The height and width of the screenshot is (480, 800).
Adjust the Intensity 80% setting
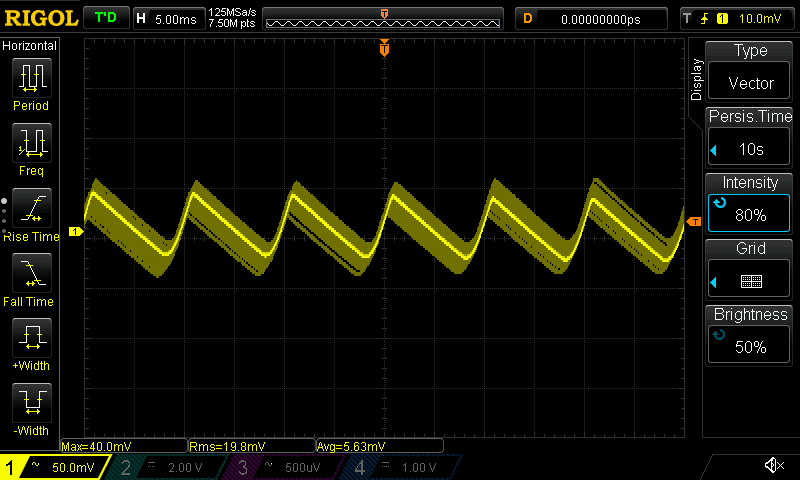(x=749, y=203)
